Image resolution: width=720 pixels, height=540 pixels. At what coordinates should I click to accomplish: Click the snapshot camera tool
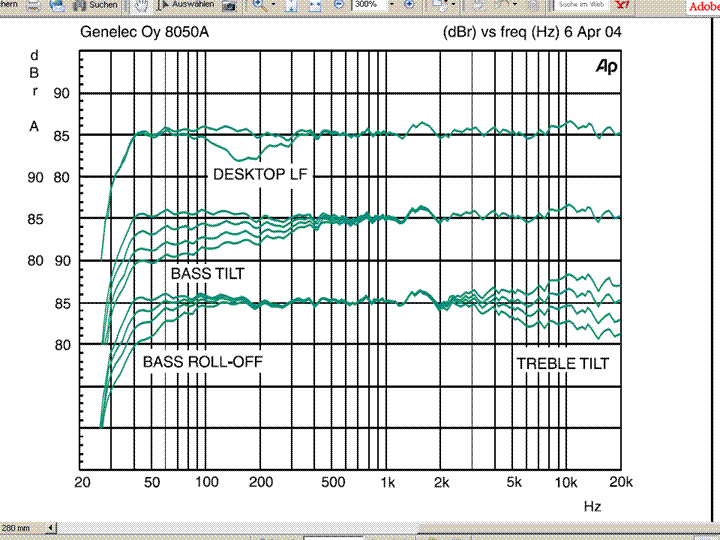click(x=230, y=5)
